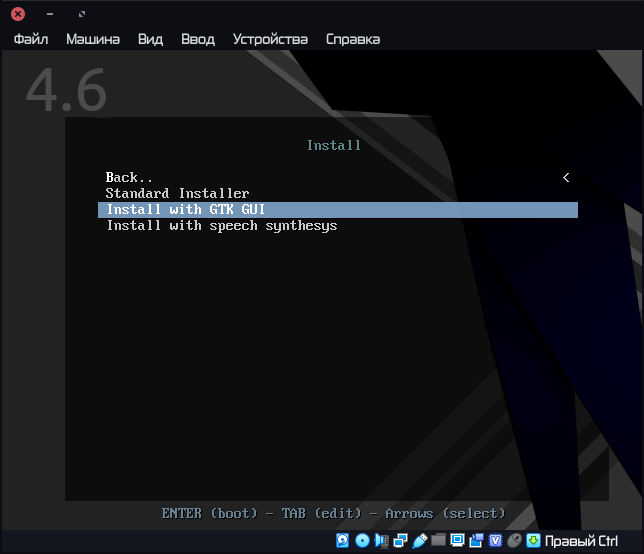Screen dimensions: 644x554
Task: Click the USB devices status icon
Action: pos(419,541)
